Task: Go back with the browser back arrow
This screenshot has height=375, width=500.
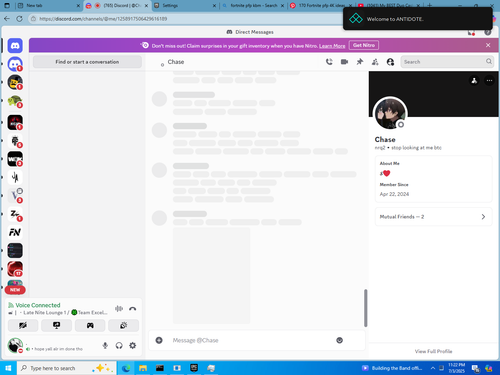Action: 7,19
